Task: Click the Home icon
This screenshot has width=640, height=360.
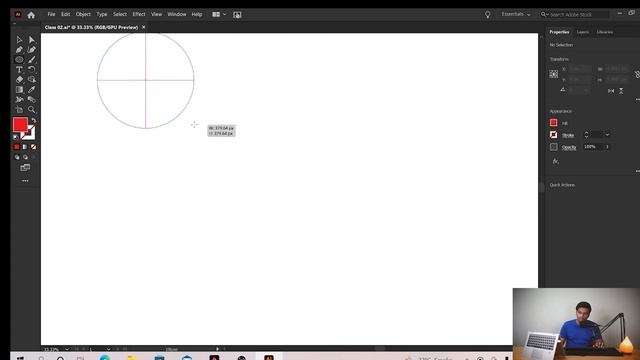Action: tap(31, 15)
